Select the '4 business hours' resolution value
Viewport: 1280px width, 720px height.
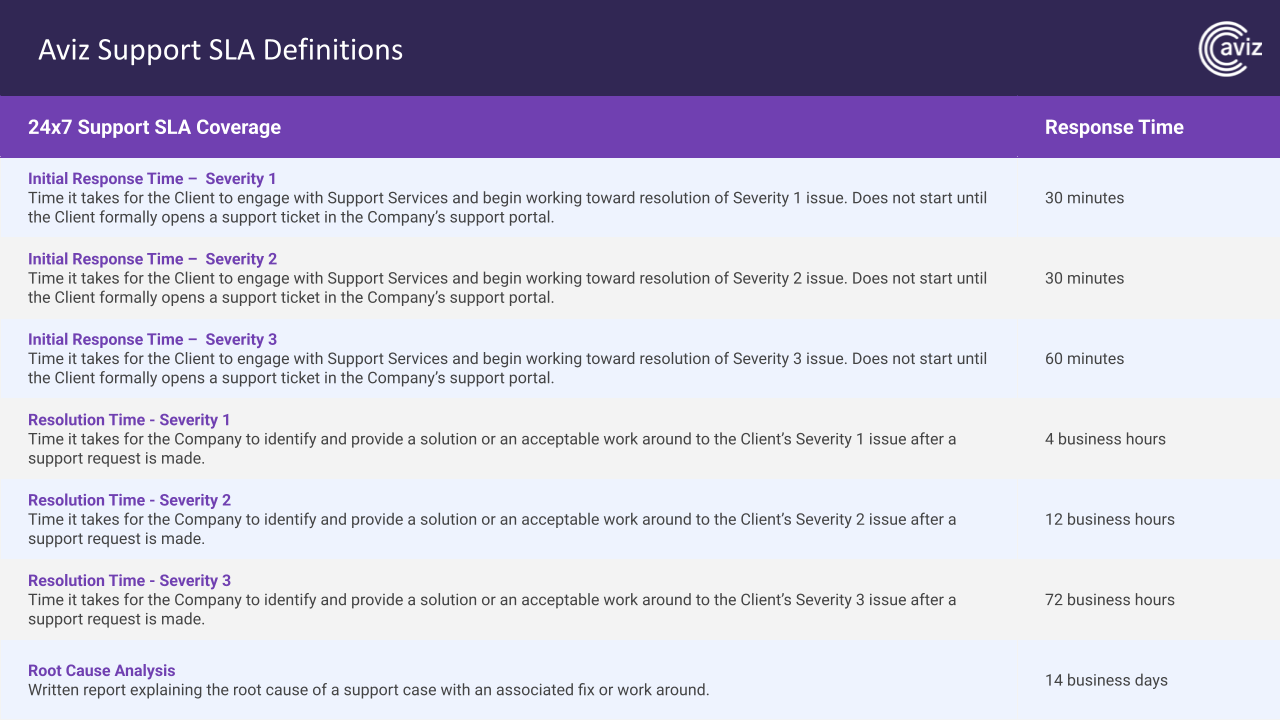pos(1105,439)
